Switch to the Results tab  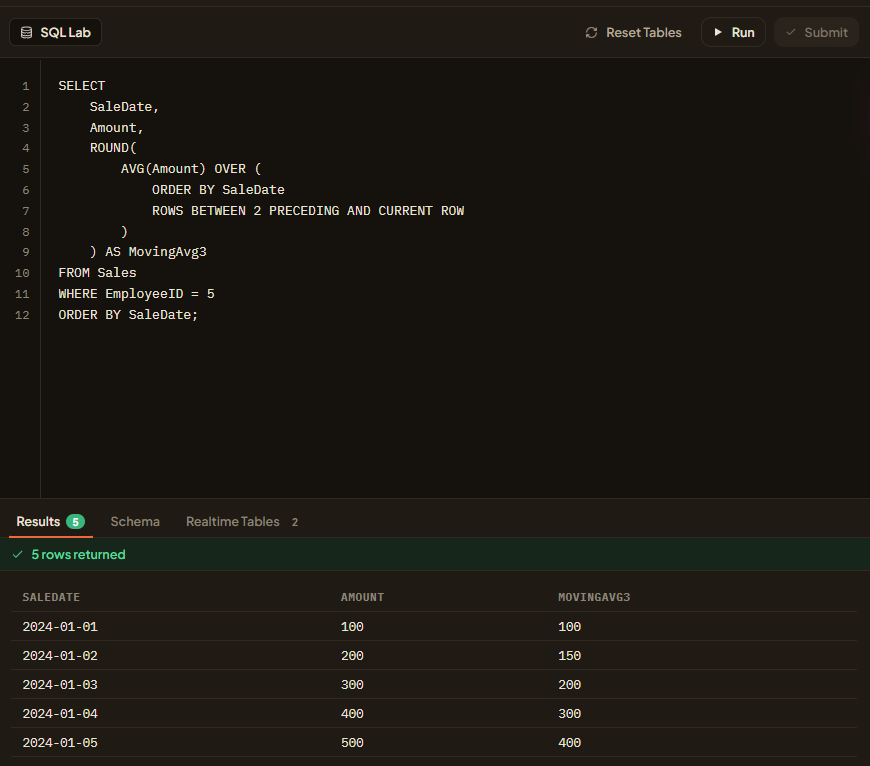pos(50,522)
